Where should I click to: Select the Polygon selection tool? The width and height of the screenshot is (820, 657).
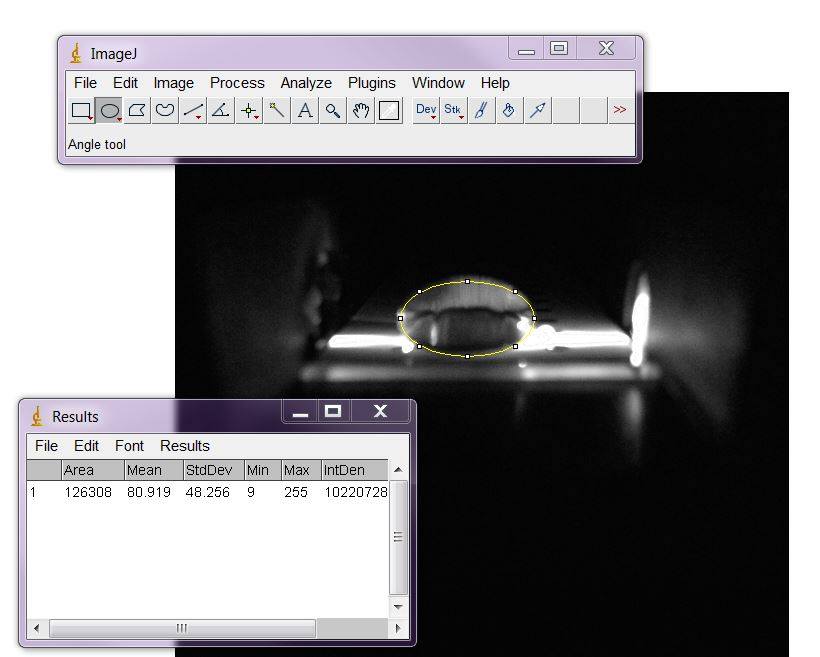click(x=138, y=110)
